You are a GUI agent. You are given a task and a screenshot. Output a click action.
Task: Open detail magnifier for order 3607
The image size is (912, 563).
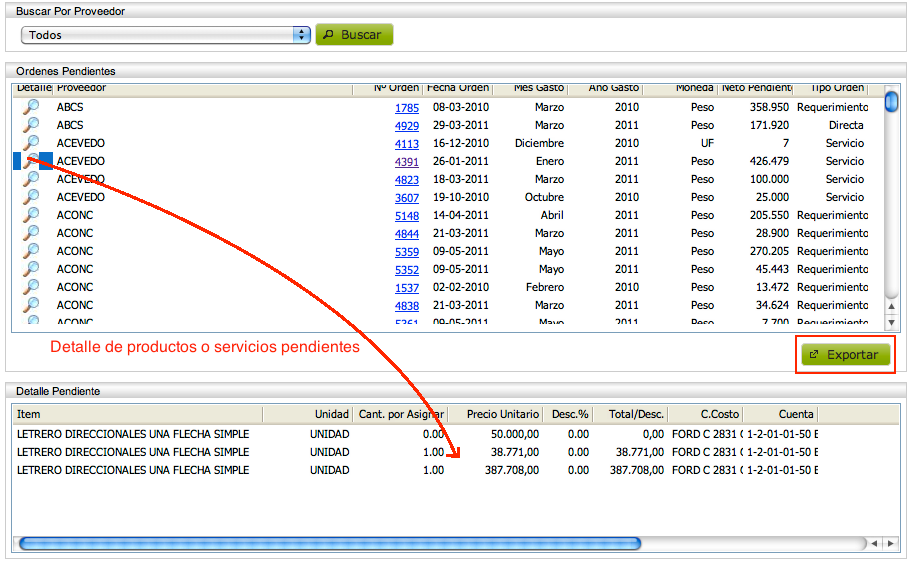[x=31, y=197]
